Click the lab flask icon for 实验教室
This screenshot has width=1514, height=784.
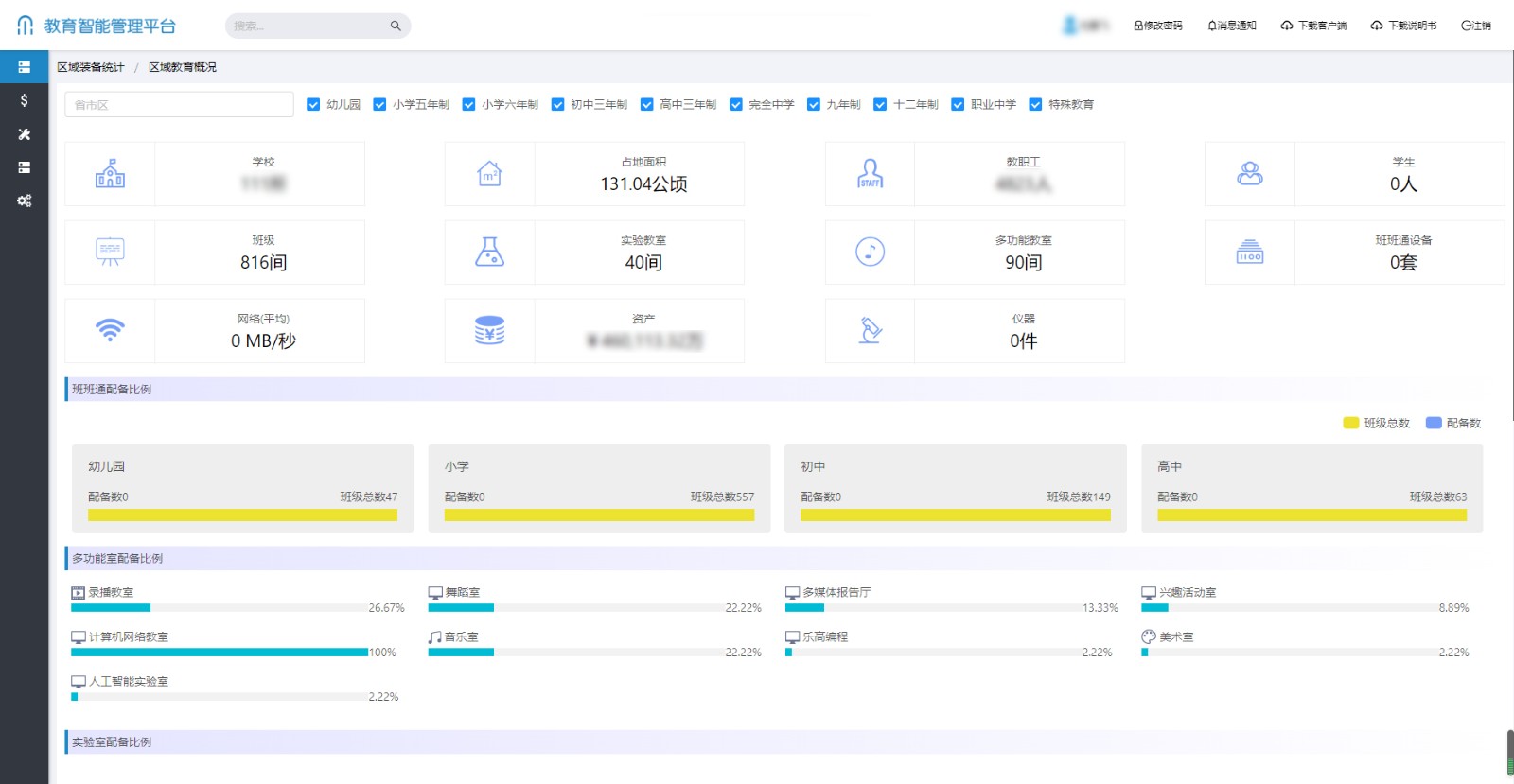click(x=489, y=253)
